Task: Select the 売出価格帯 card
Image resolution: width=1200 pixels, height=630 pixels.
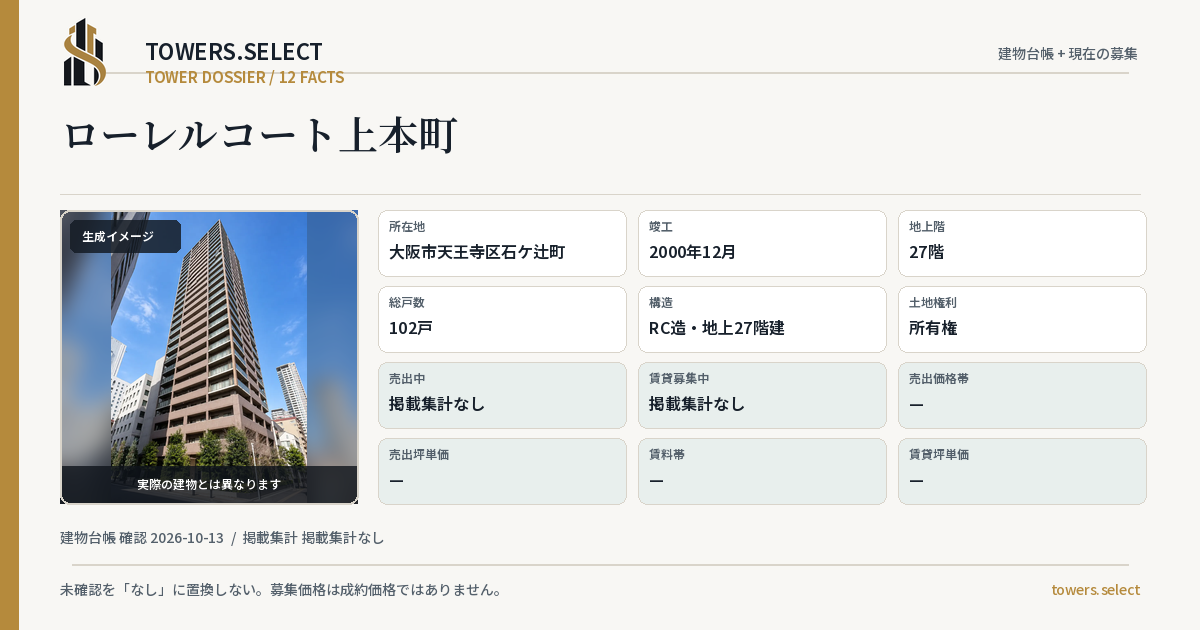Action: [x=1022, y=395]
